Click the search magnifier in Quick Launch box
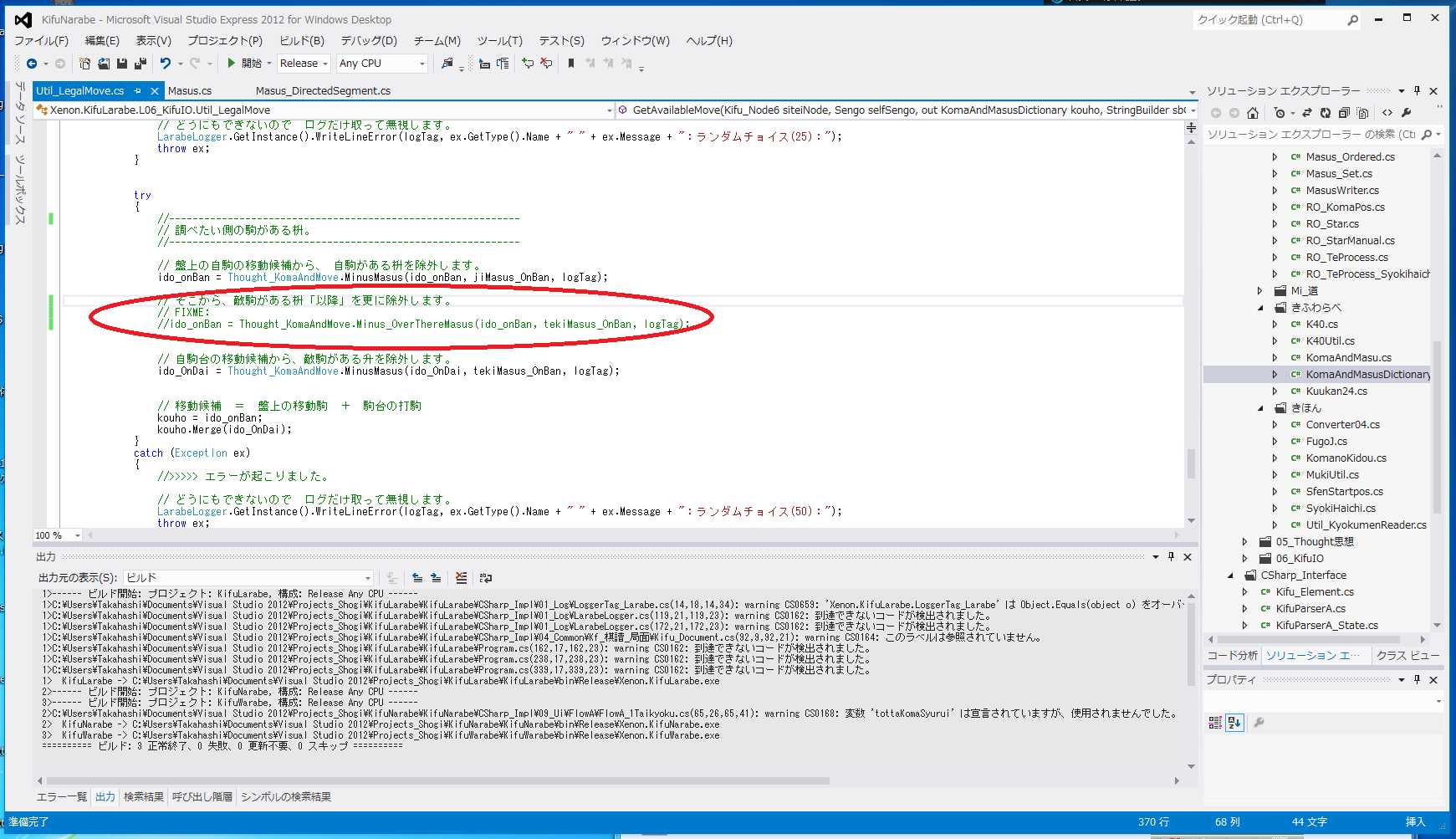Screen dimensions: 1456x839 point(1352,20)
